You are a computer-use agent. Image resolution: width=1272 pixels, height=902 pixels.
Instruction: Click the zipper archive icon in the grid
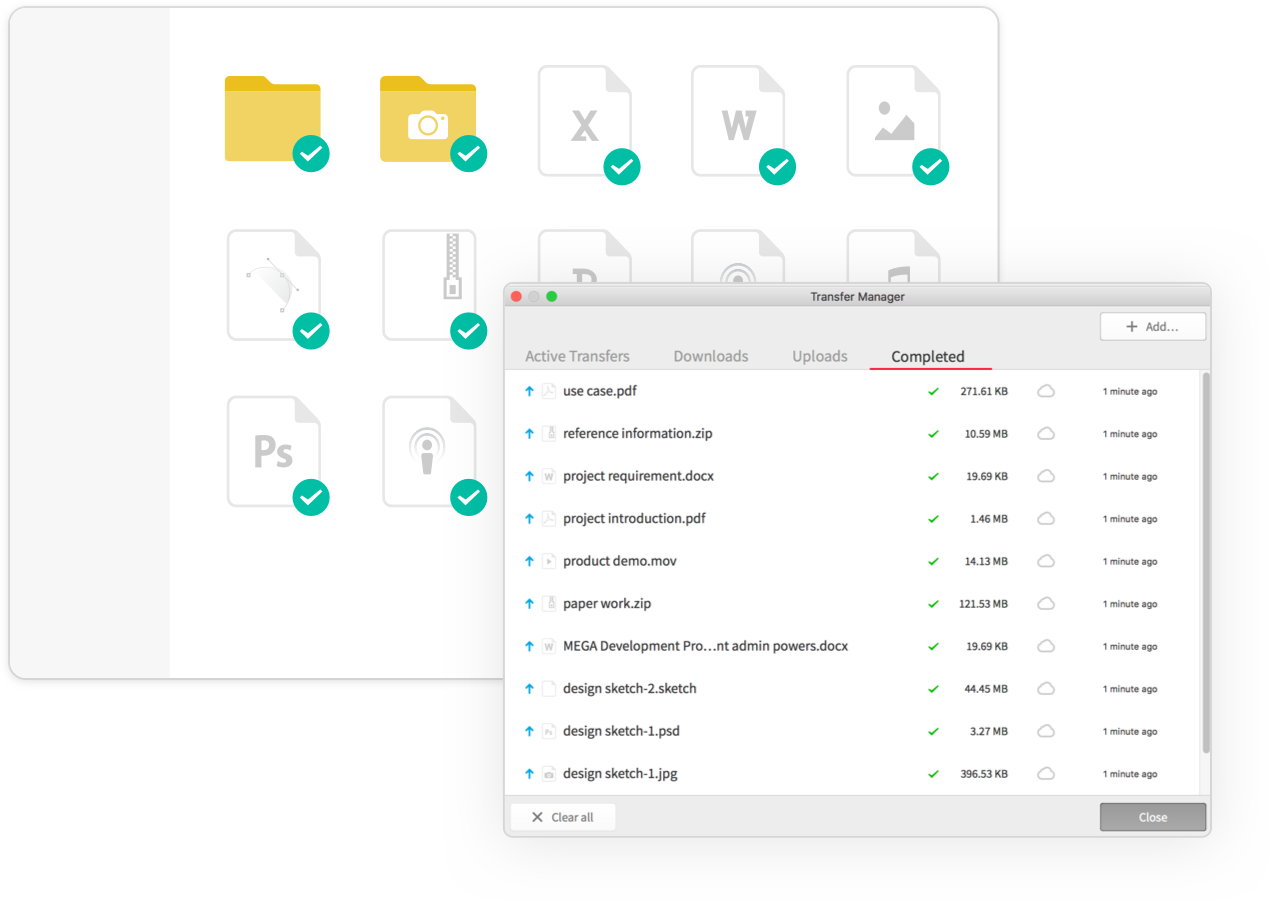[428, 284]
